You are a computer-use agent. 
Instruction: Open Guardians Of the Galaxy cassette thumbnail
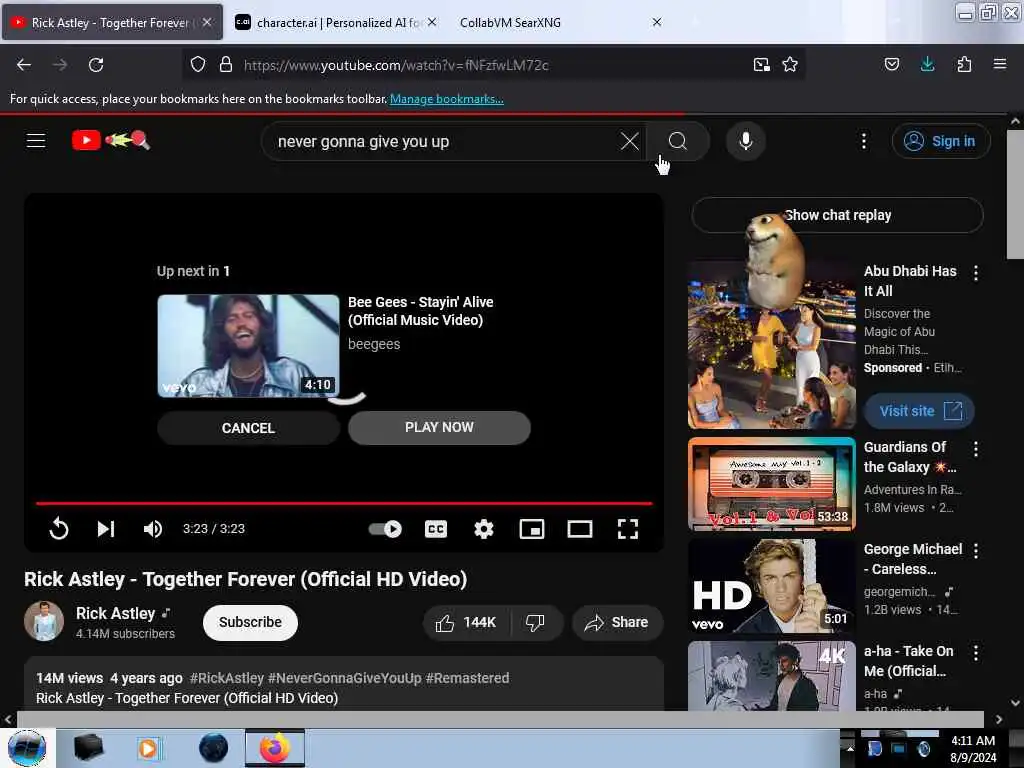tap(771, 484)
